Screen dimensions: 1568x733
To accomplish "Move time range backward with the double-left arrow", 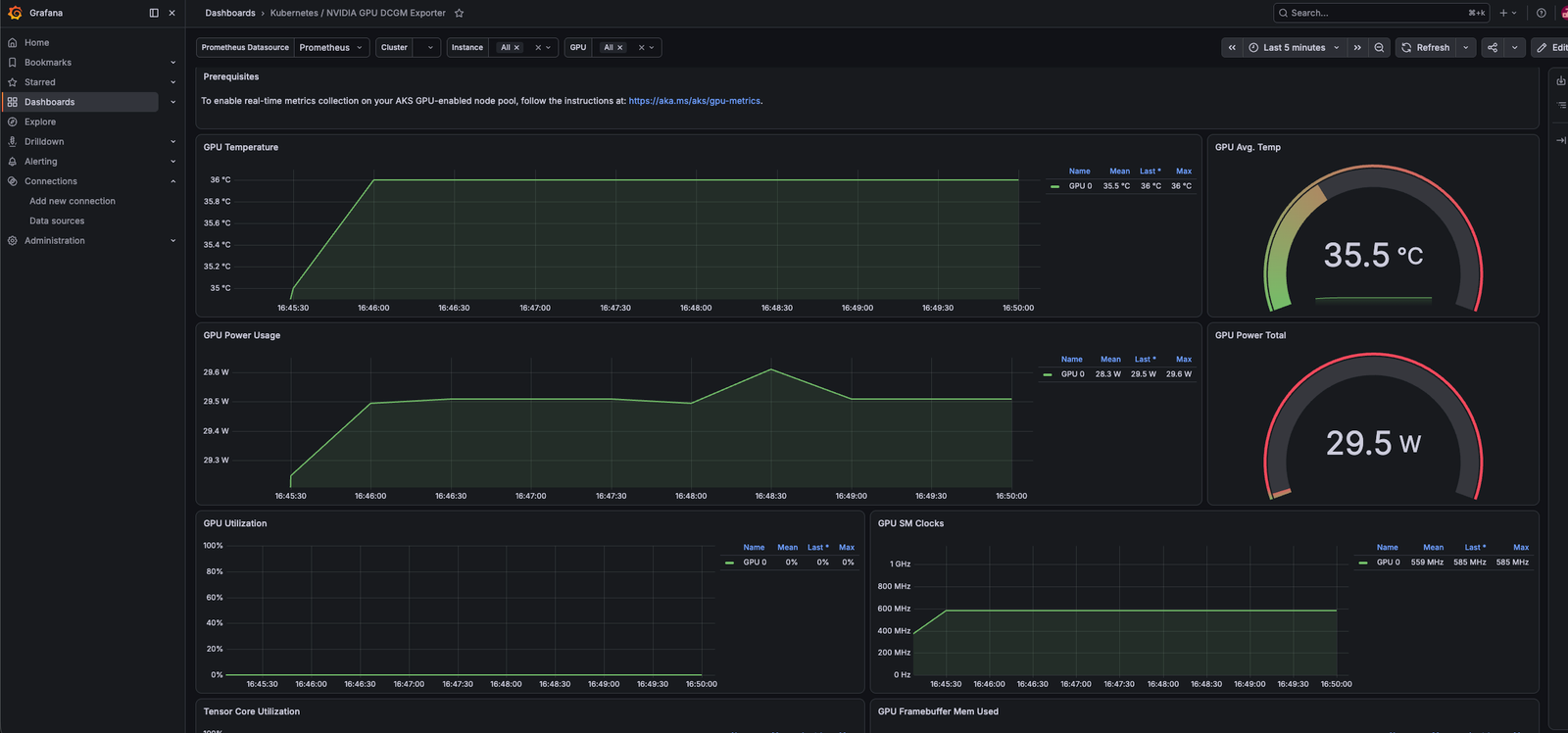I will 1232,47.
